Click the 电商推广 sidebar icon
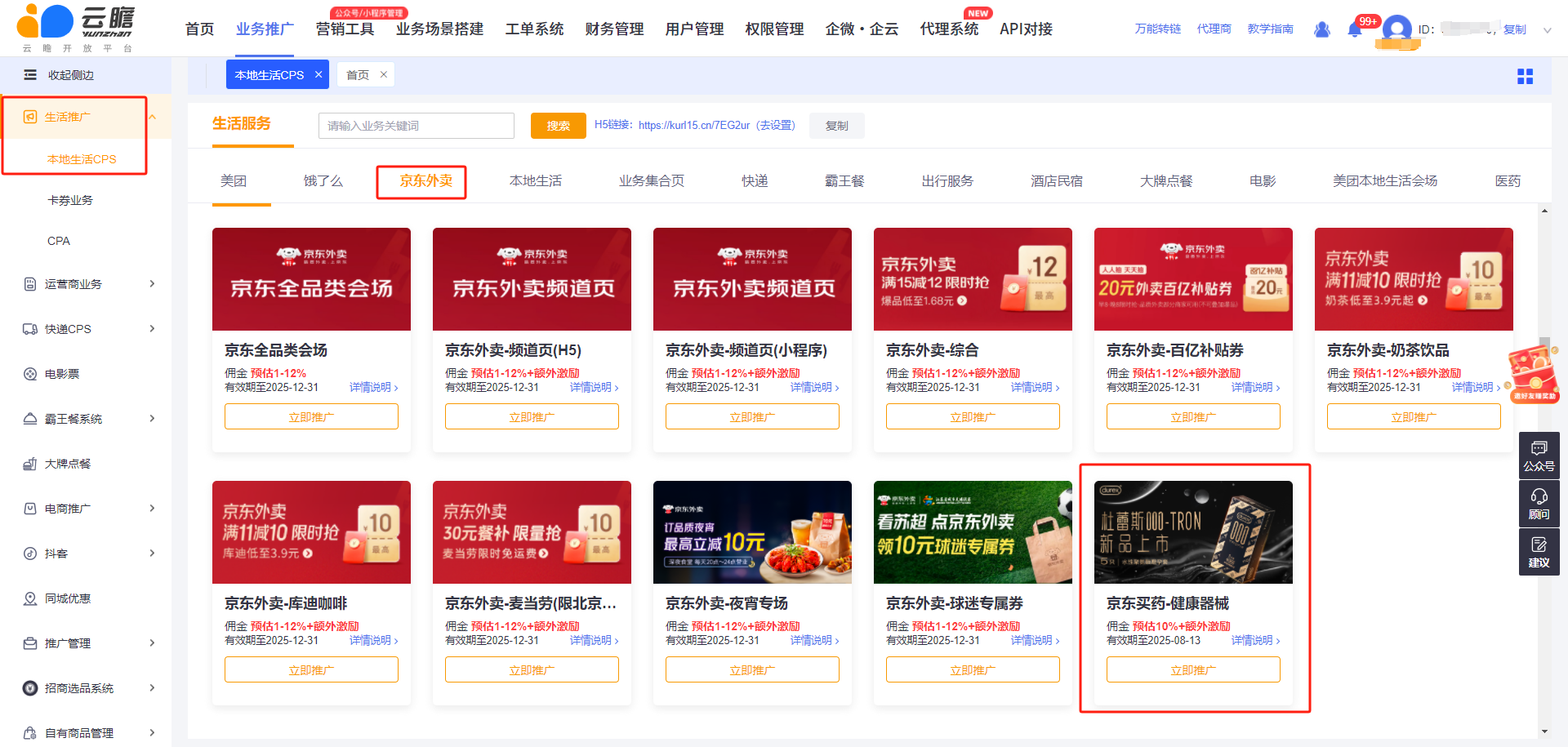 point(30,509)
